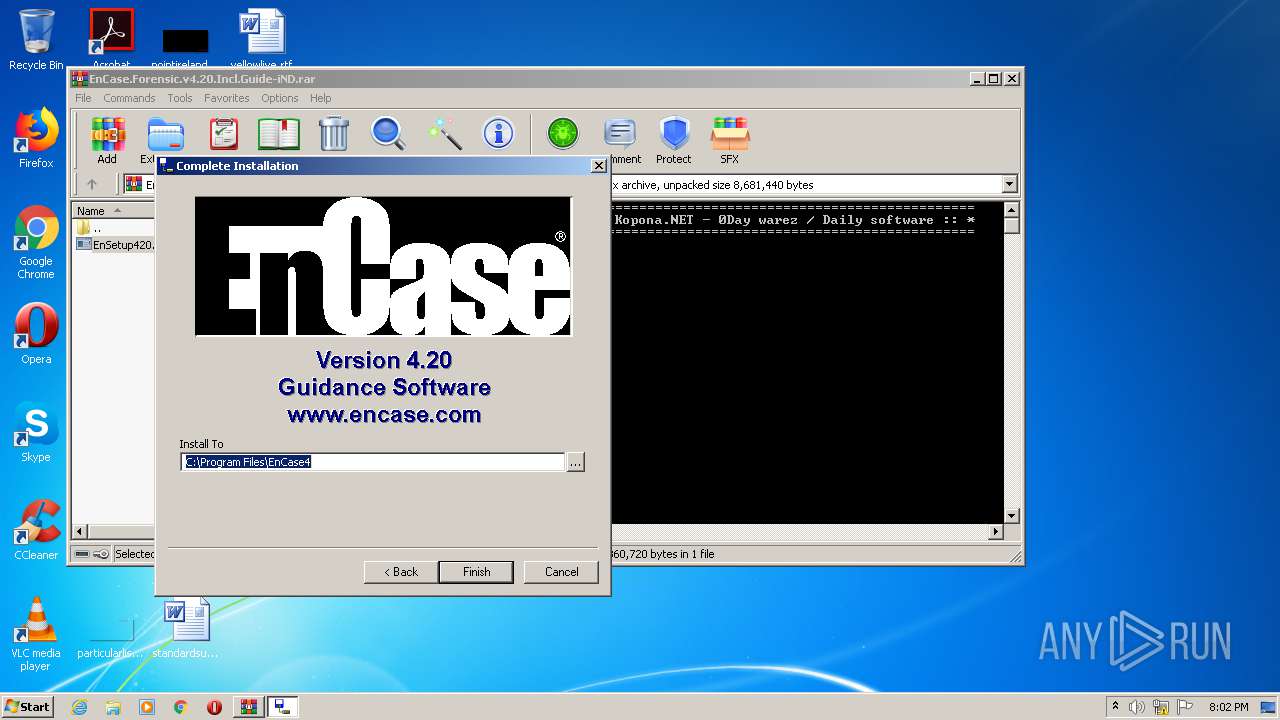1280x720 pixels.
Task: Select the yellowlive.rtf desktop document
Action: coord(262,38)
